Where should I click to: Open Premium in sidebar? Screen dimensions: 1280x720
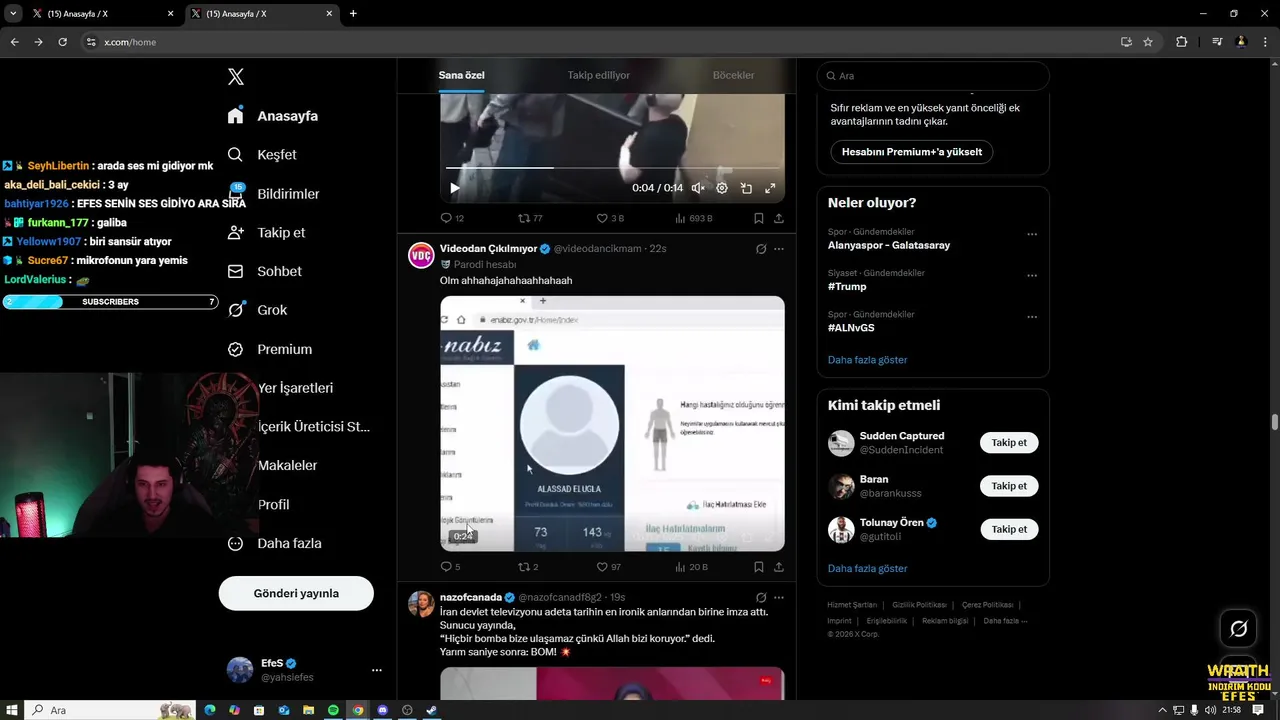(x=269, y=349)
